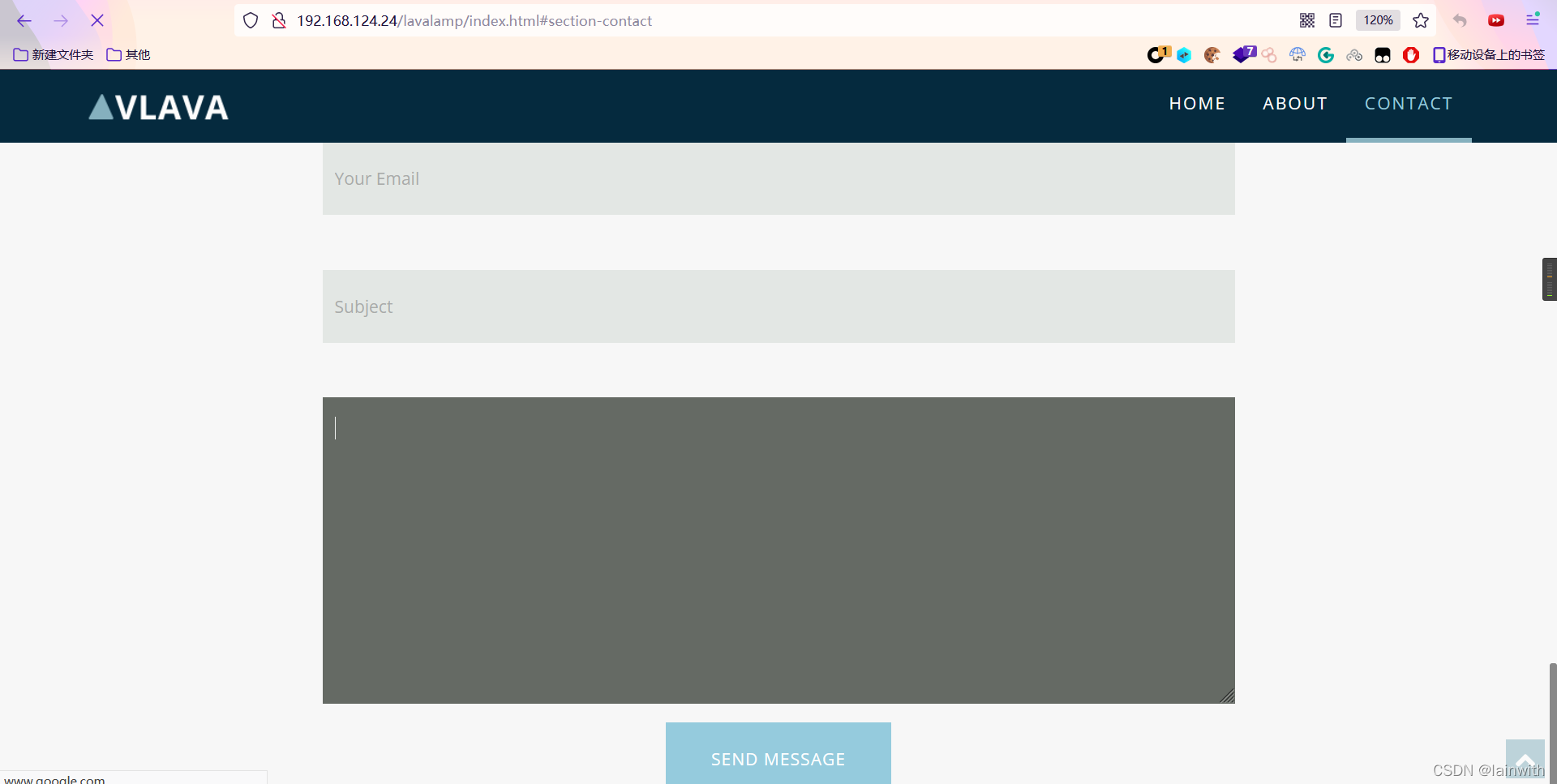
Task: Navigate to the ABOUT section
Action: click(1295, 104)
